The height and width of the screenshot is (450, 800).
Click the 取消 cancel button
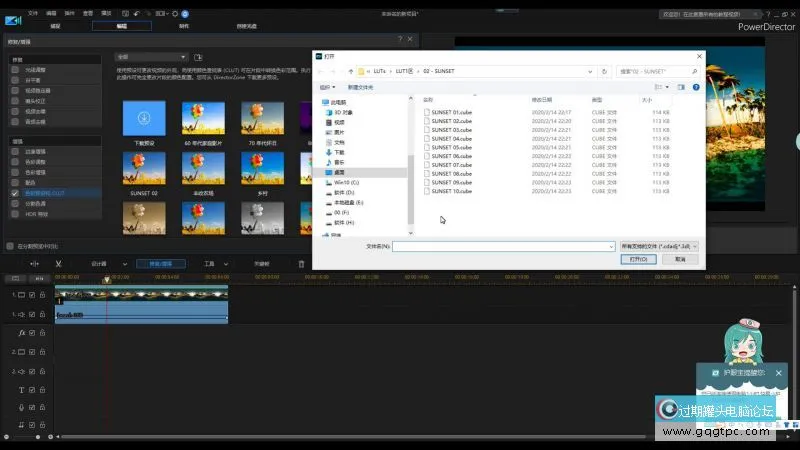pos(680,259)
